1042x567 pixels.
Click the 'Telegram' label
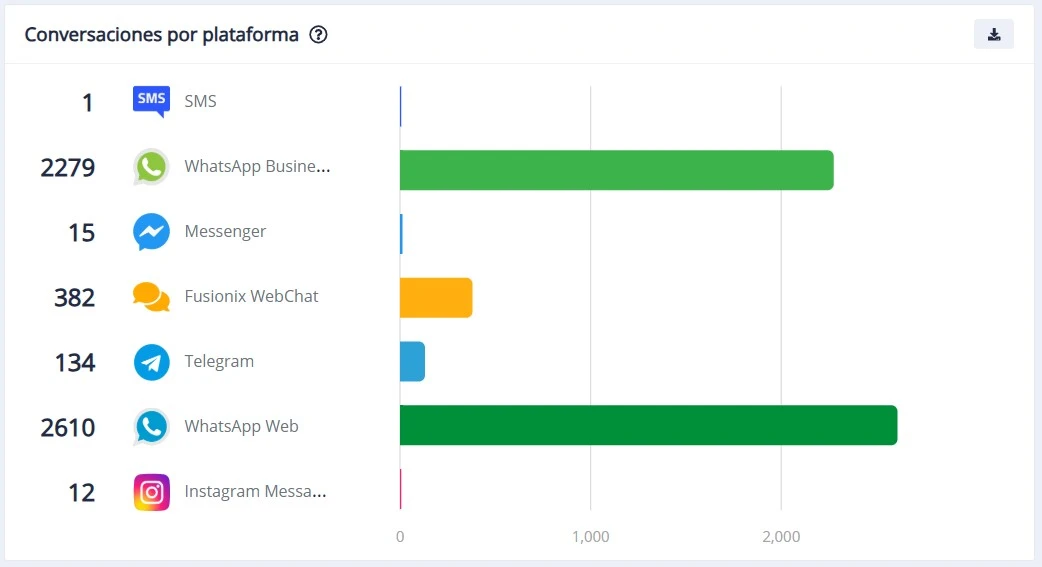pos(219,361)
